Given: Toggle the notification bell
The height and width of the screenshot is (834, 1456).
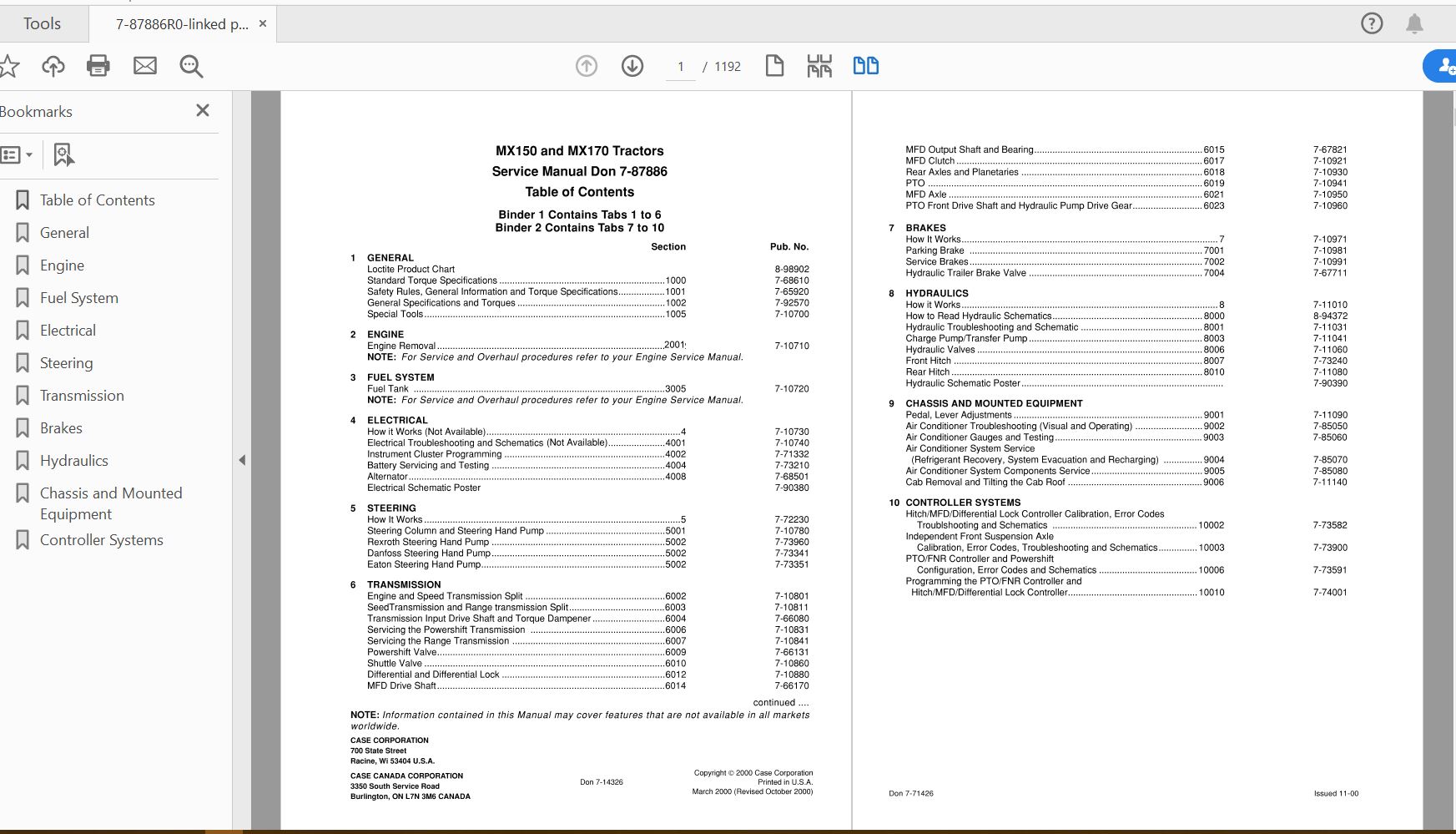Looking at the screenshot, I should [1414, 23].
